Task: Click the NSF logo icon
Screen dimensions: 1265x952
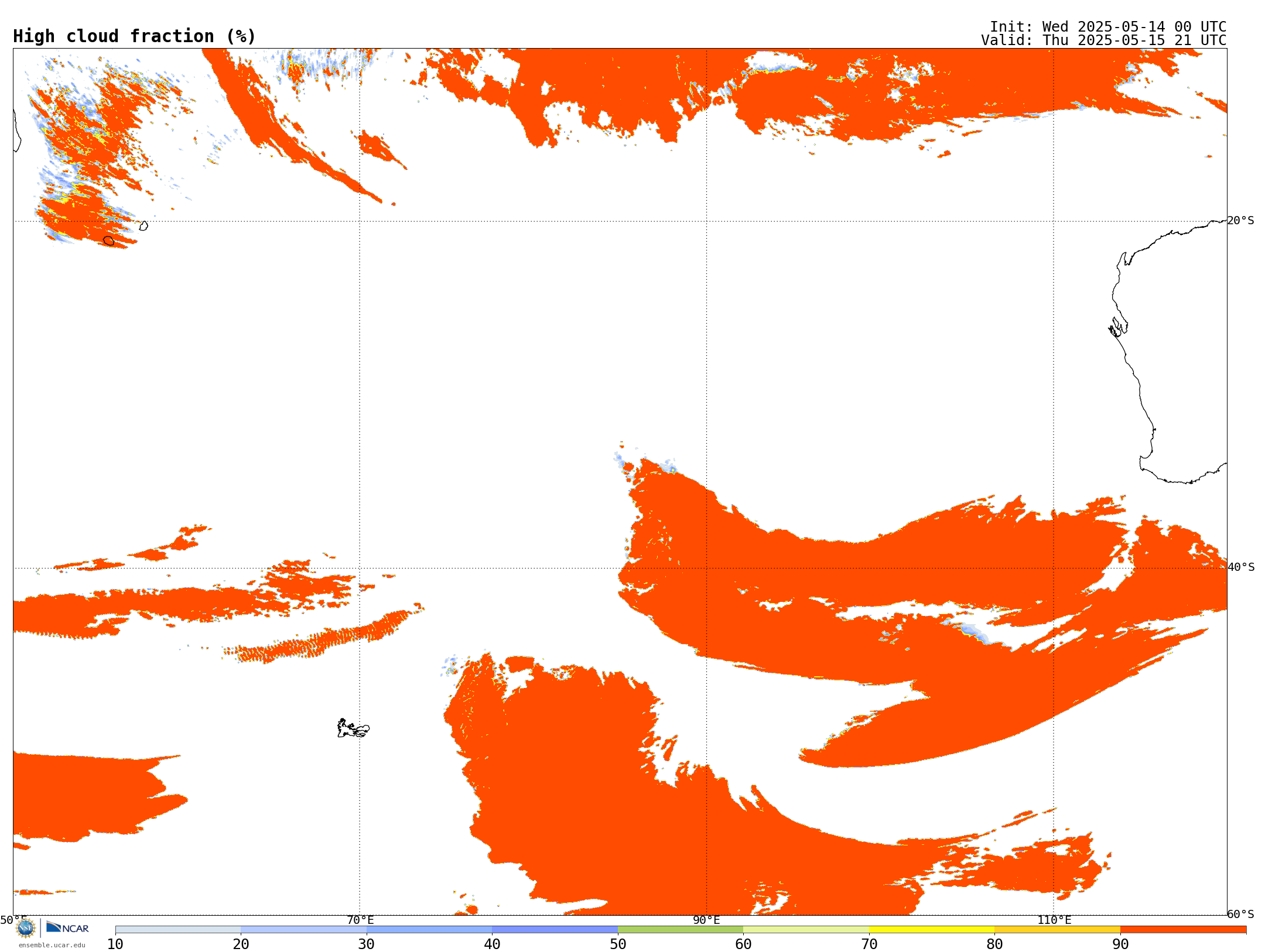Action: tap(26, 928)
